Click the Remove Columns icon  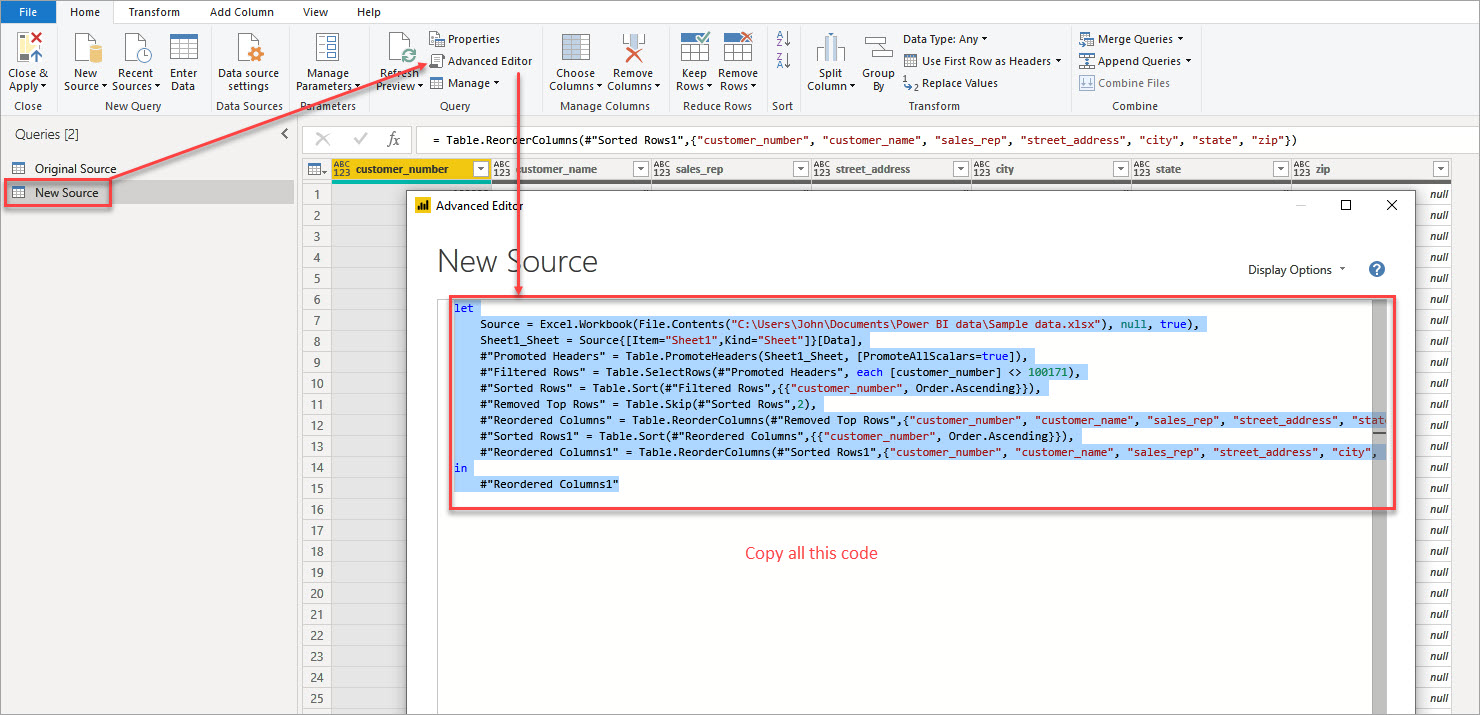633,48
